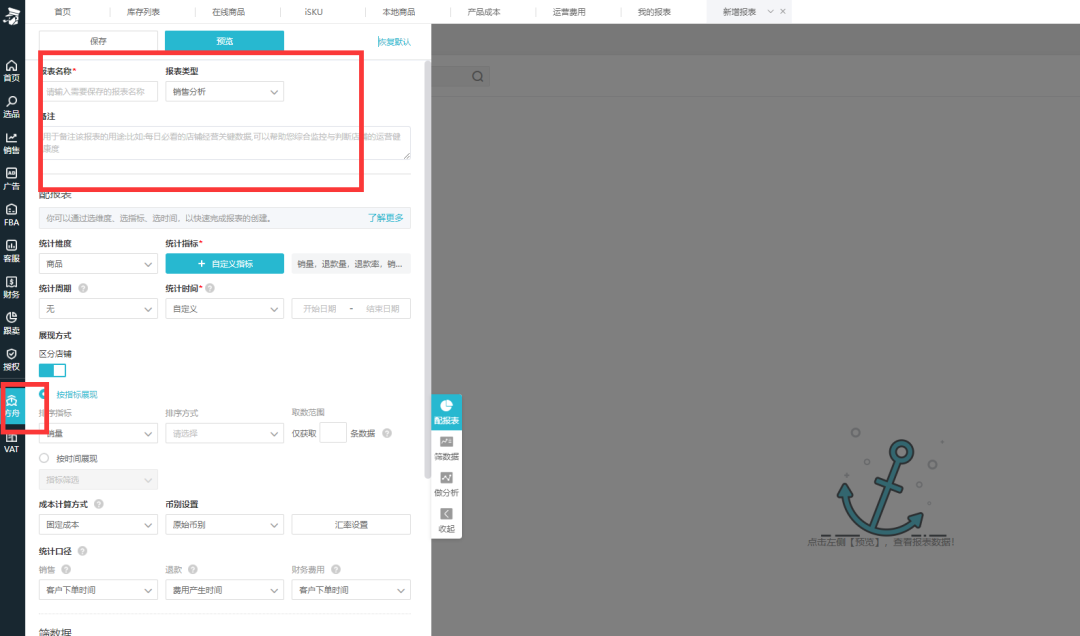Viewport: 1080px width, 636px height.
Task: Click the 汇率设置 button
Action: click(351, 524)
